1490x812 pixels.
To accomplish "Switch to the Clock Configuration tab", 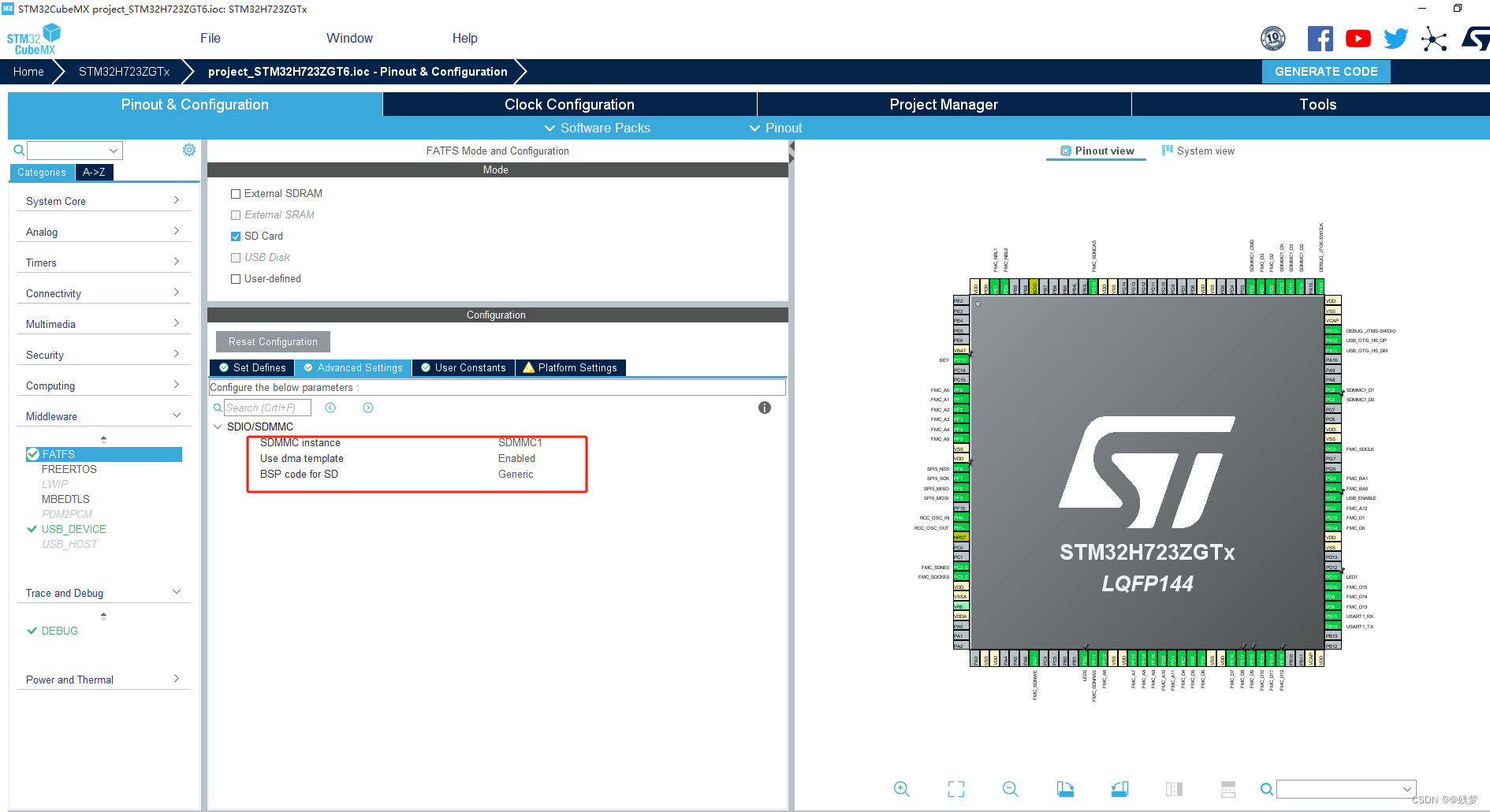I will click(569, 105).
